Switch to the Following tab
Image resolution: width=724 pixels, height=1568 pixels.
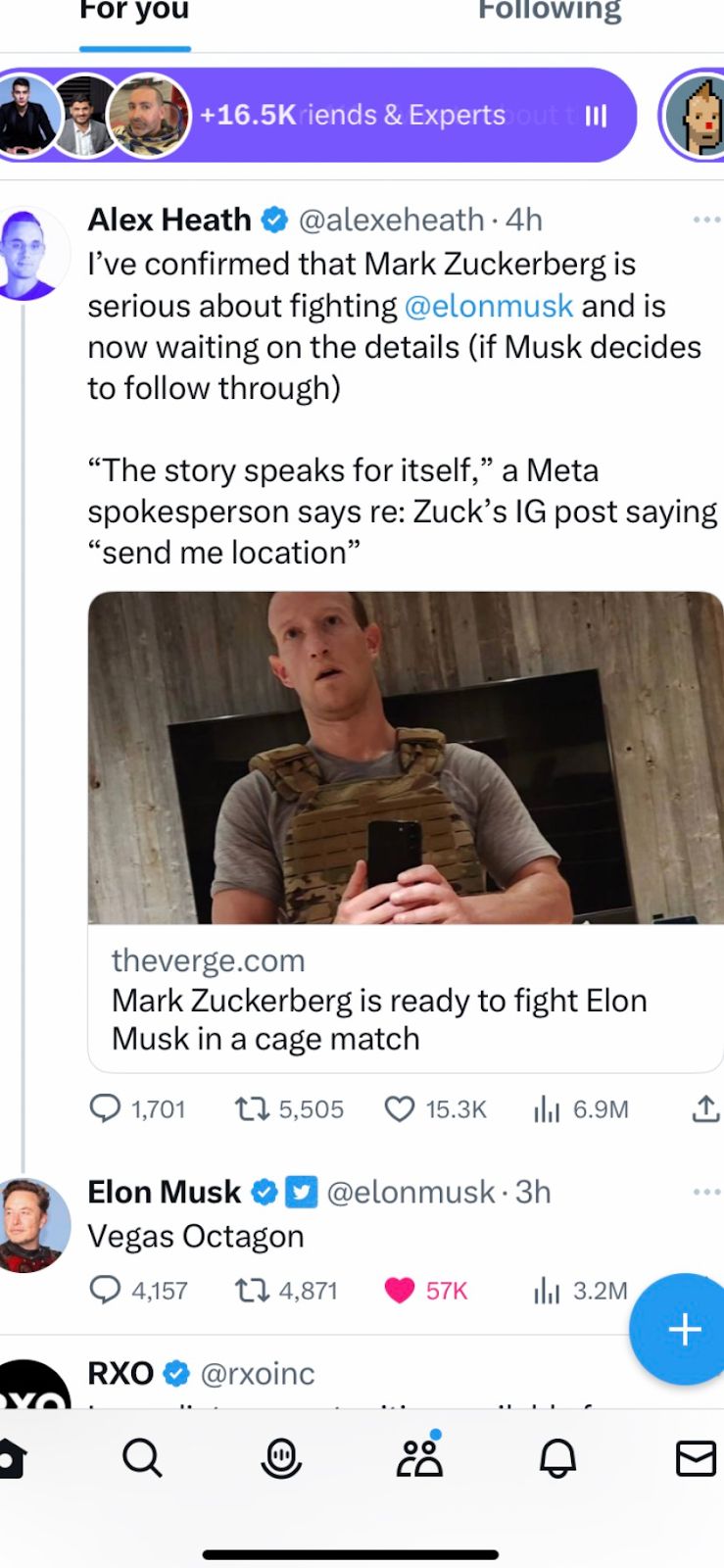(549, 14)
